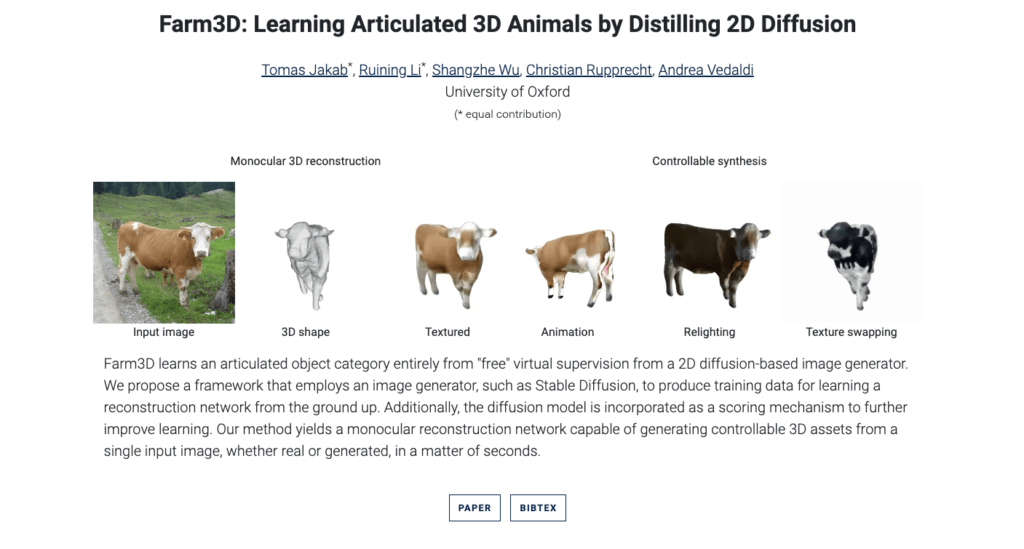Select the Animation cow render
The image size is (1024, 549).
[x=572, y=268]
